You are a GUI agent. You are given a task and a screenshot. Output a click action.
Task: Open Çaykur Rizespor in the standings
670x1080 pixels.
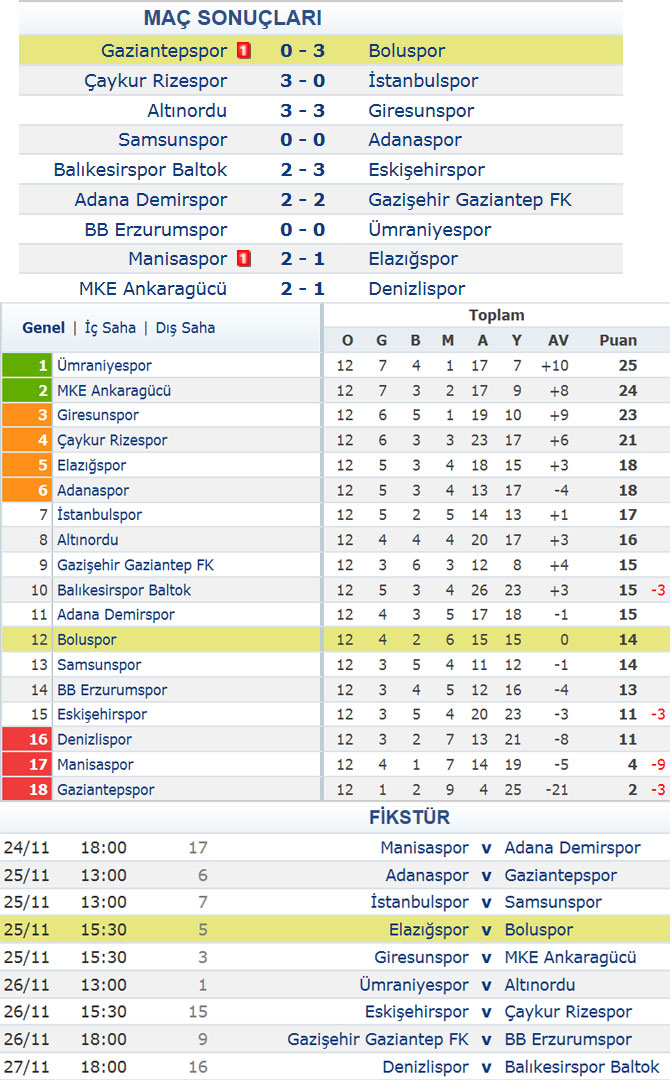112,440
